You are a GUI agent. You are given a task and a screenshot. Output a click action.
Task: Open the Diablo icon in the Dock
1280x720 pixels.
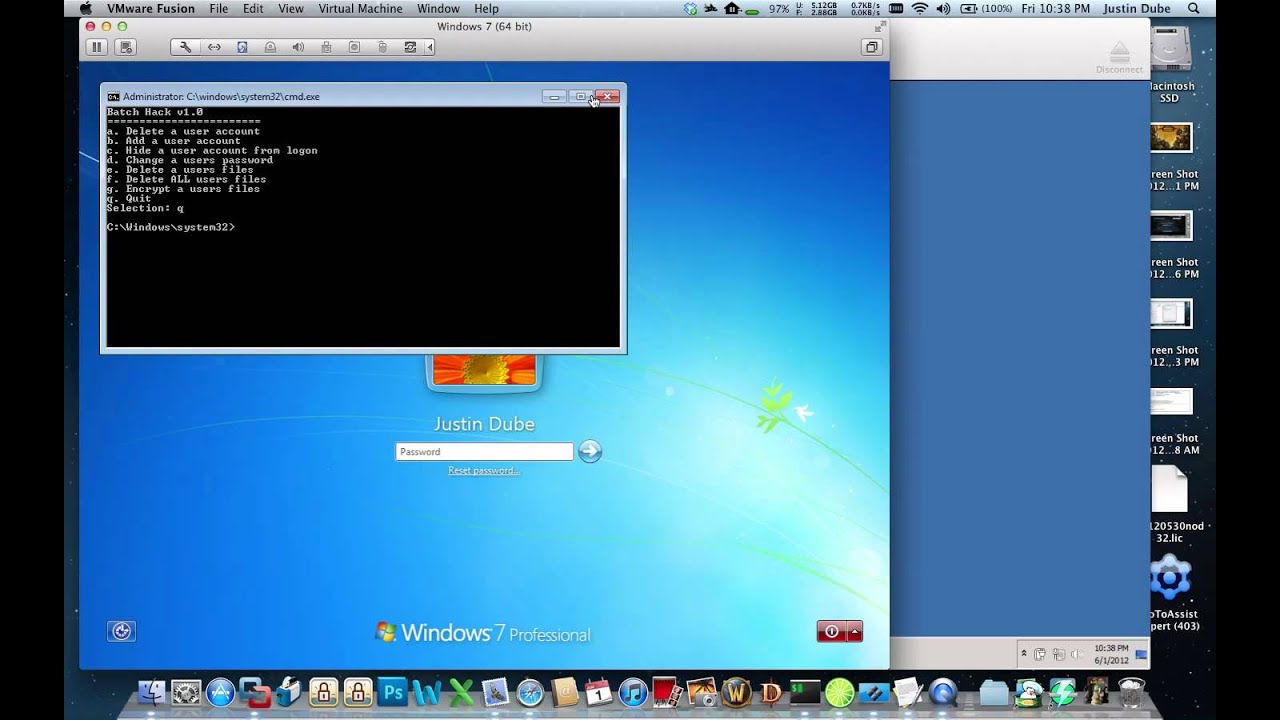[771, 692]
